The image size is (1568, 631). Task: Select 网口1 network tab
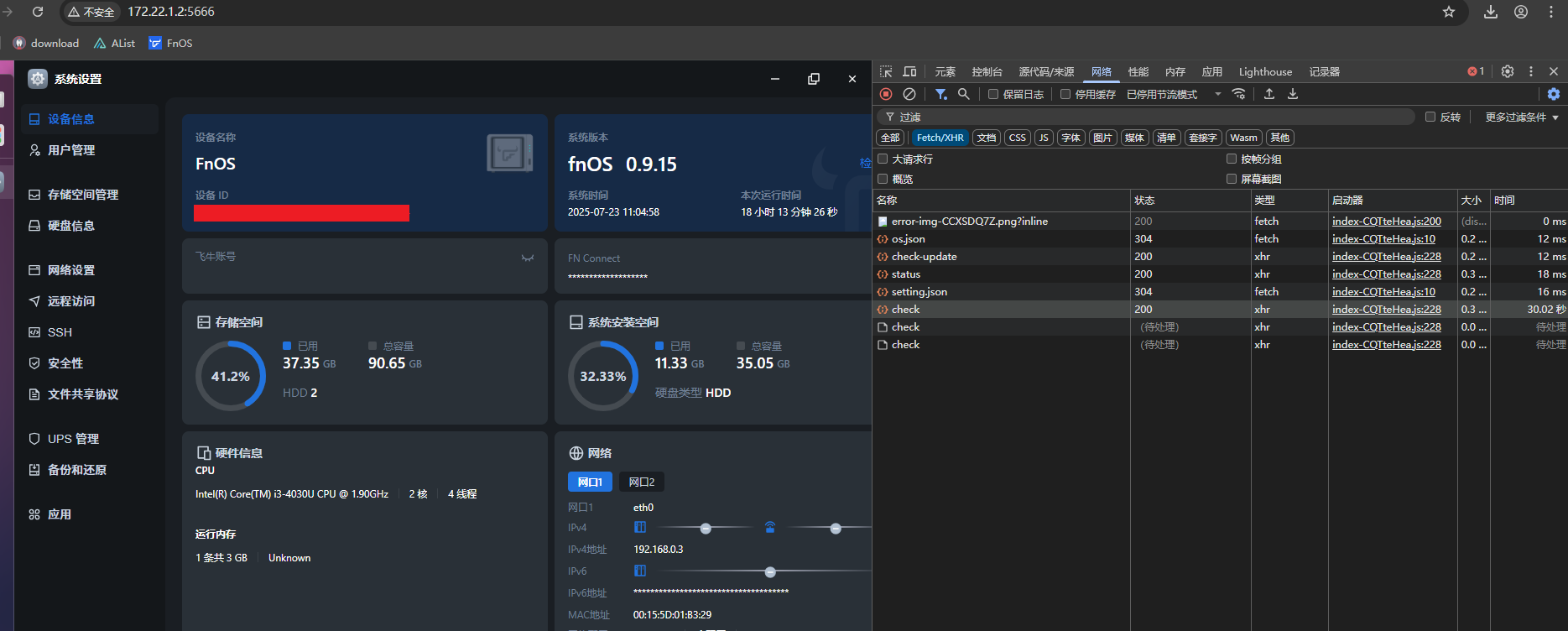(x=590, y=482)
